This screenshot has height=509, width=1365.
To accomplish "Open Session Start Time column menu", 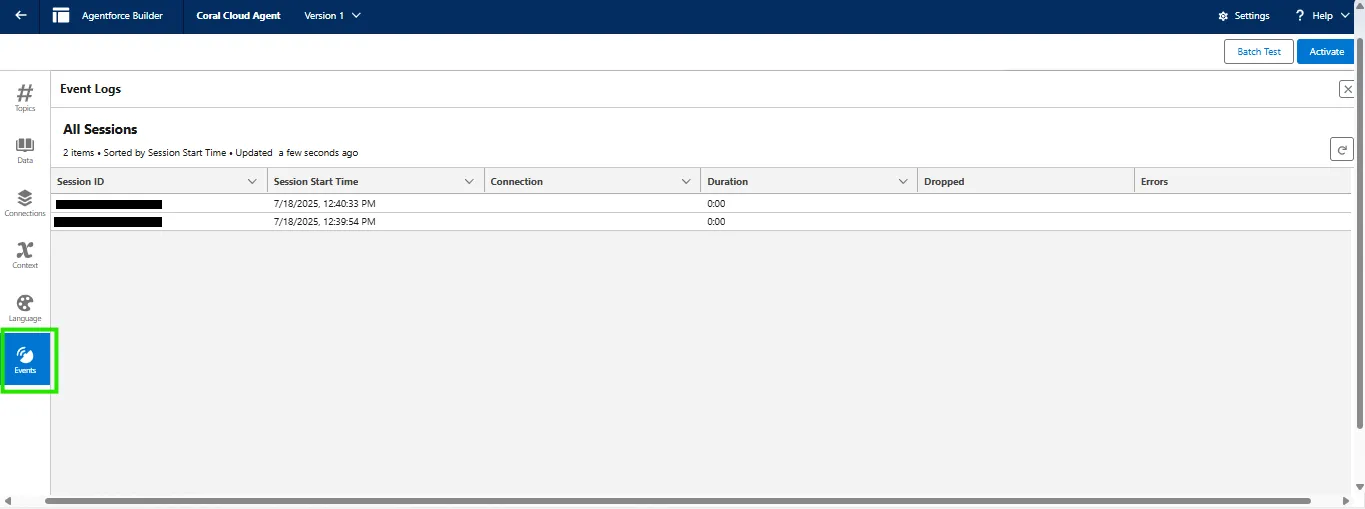I will pos(469,182).
